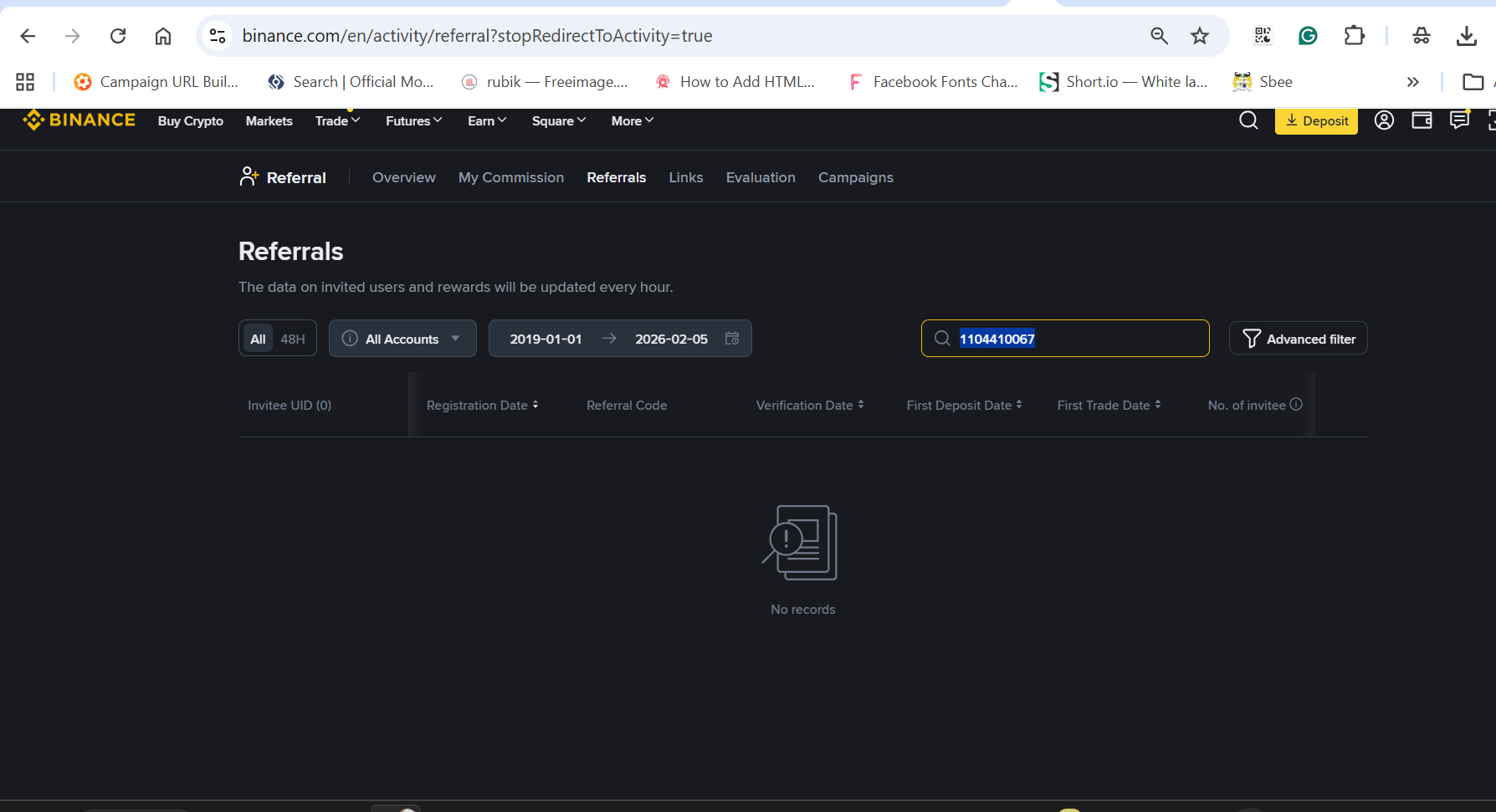Open the All Accounts dropdown

[x=402, y=339]
